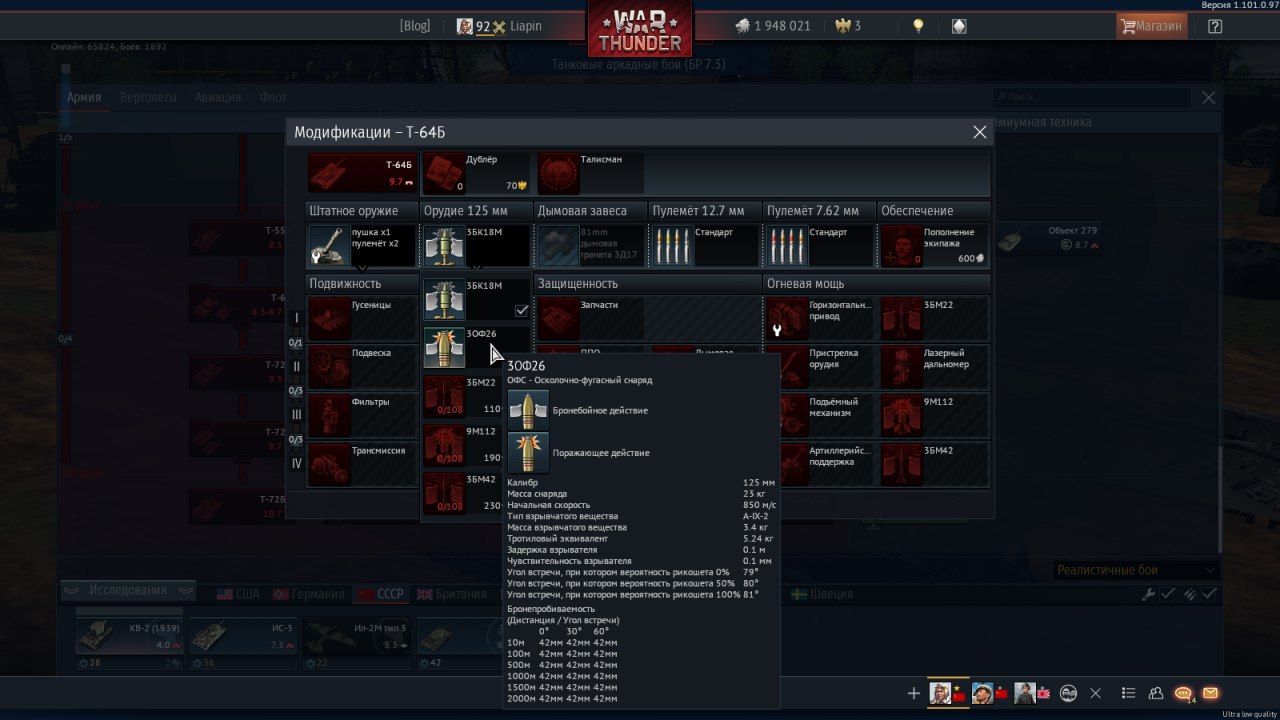Open the mail envelope icon
This screenshot has width=1280, height=720.
coord(1210,693)
